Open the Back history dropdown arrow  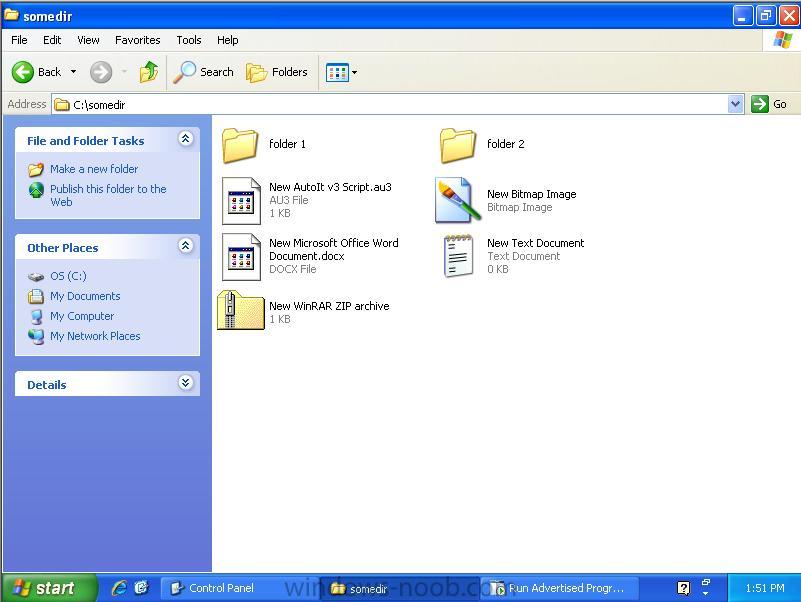(74, 72)
